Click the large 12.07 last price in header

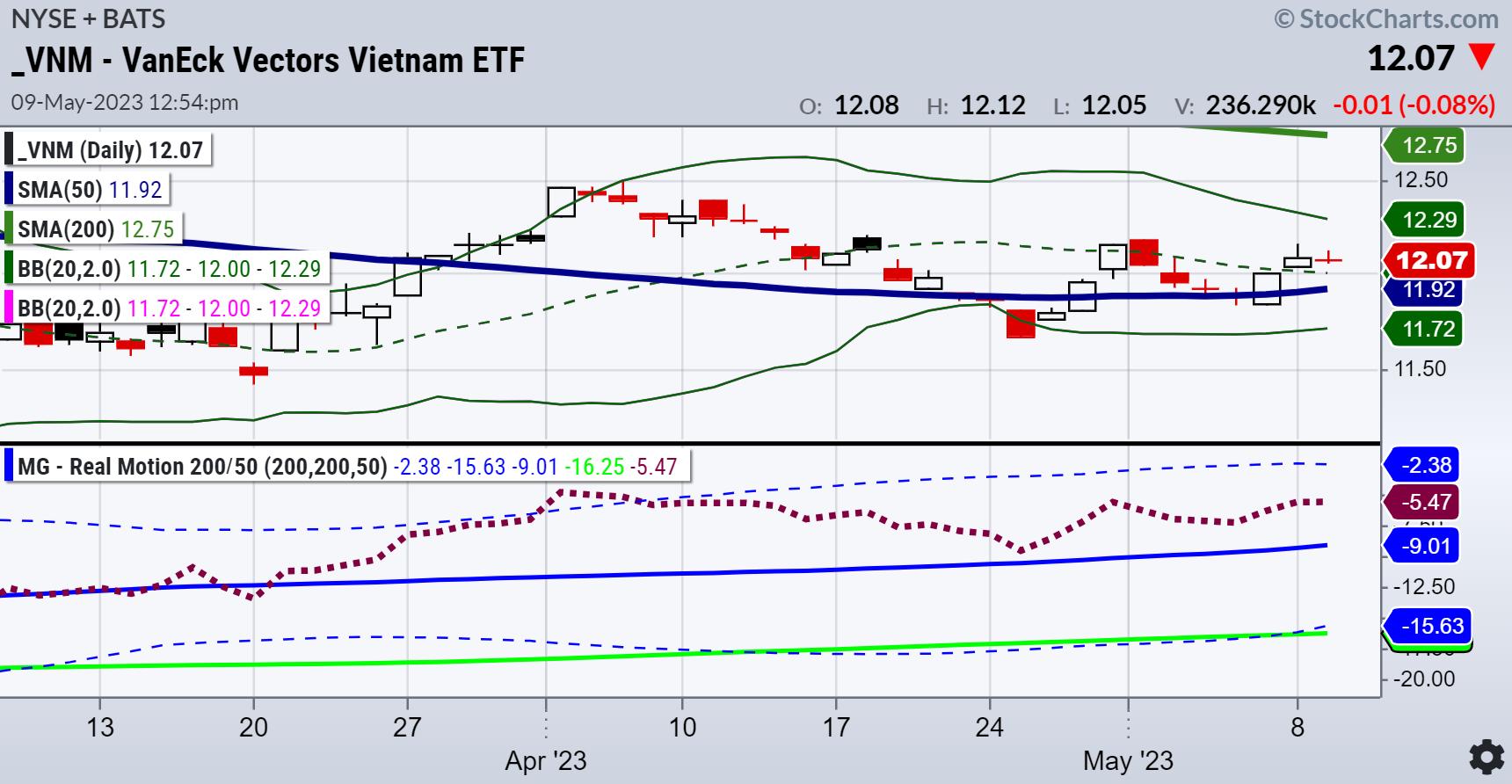1412,58
